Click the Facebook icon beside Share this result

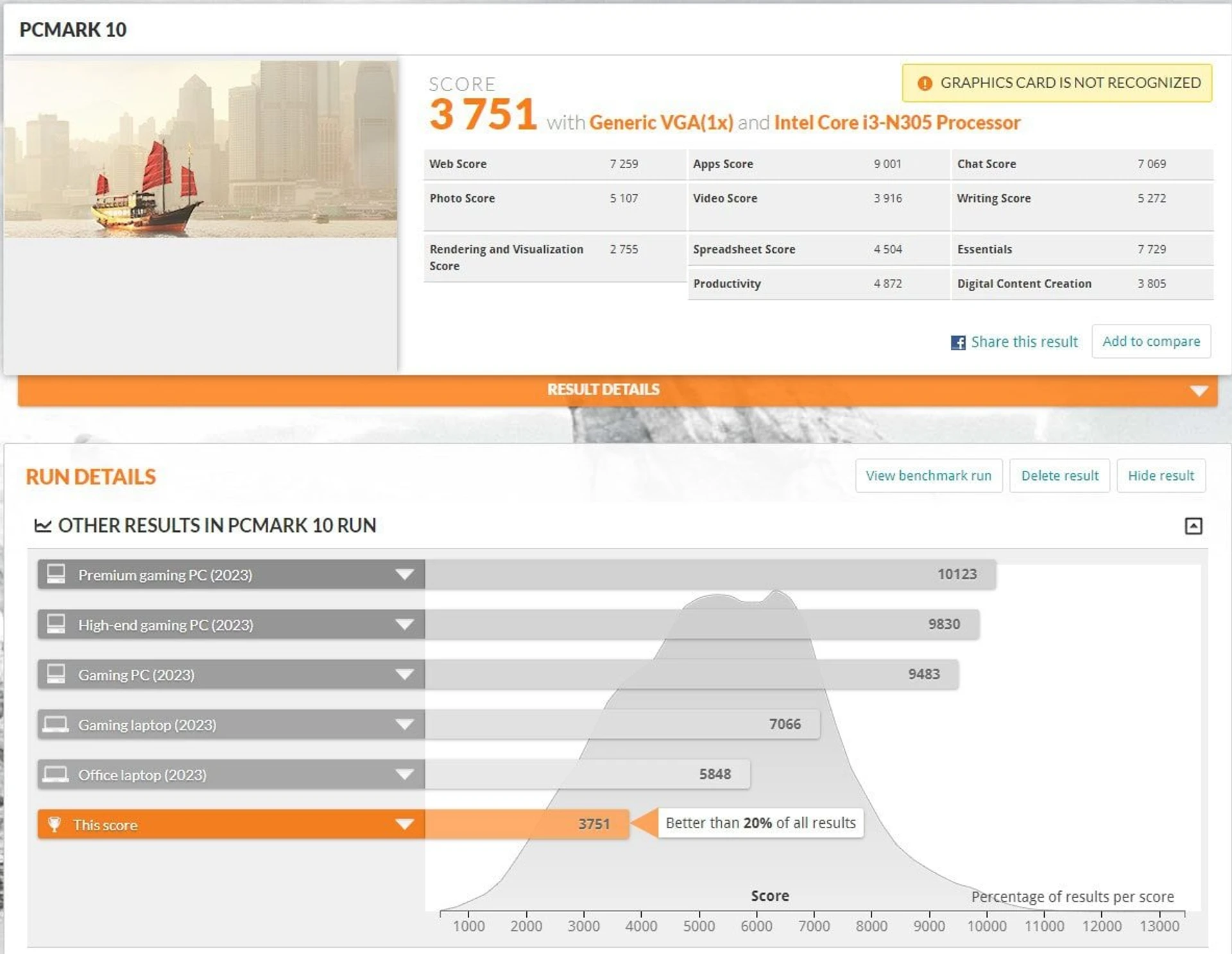coord(958,343)
